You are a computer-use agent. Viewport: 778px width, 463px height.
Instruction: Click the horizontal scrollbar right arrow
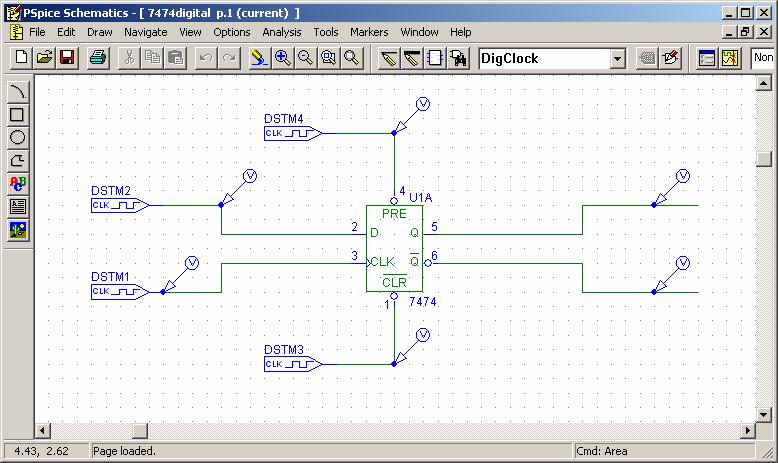point(748,431)
